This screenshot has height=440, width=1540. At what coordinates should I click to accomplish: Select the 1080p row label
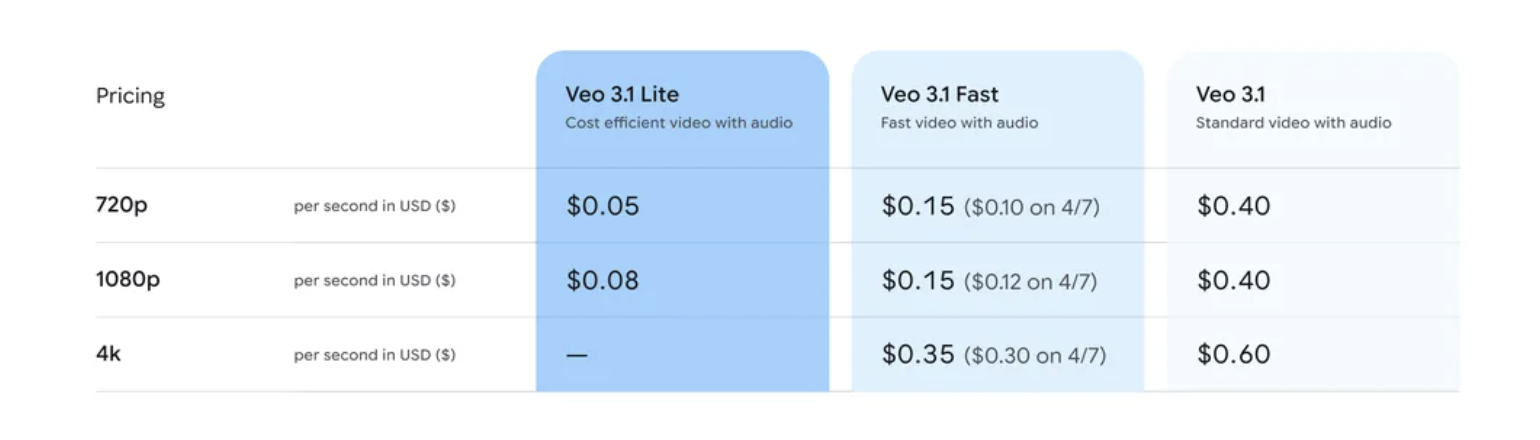pos(127,280)
